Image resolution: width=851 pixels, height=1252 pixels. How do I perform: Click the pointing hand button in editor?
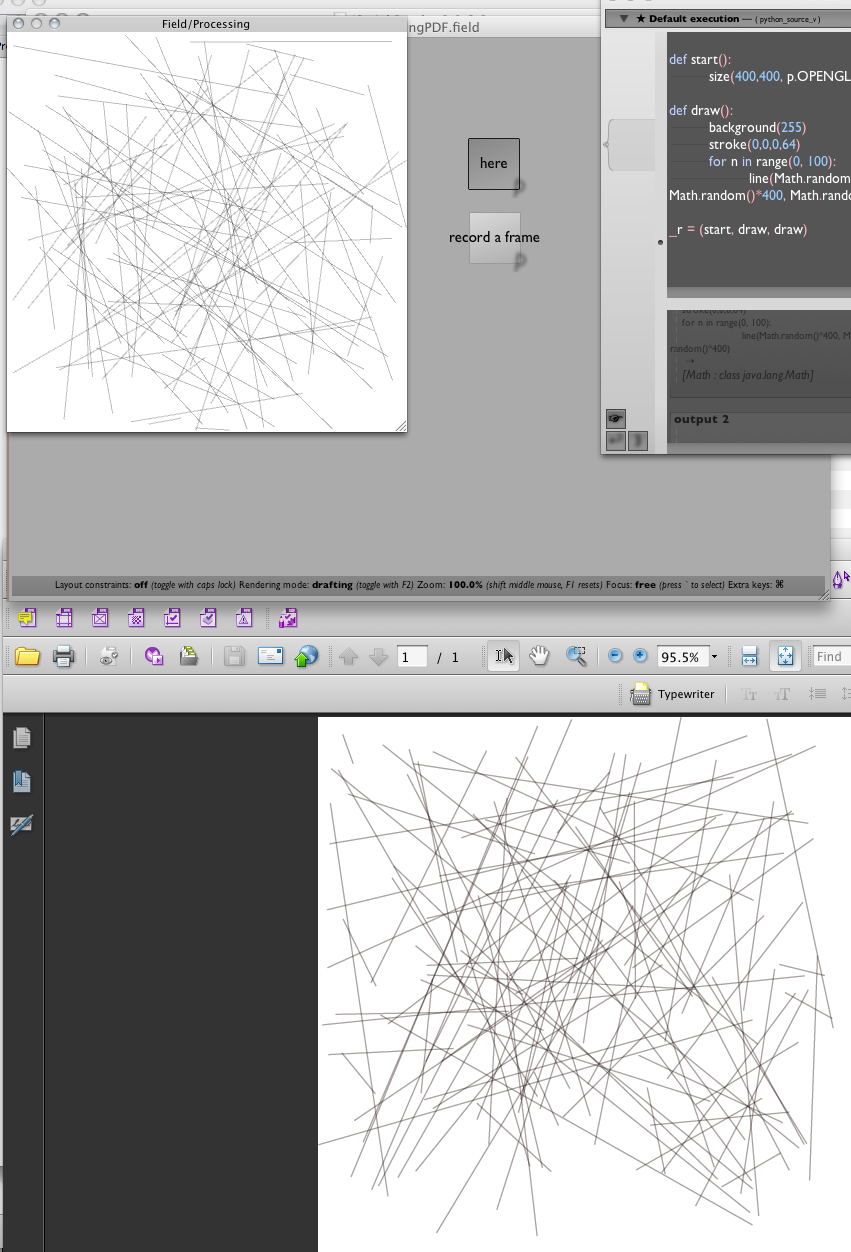tap(615, 419)
